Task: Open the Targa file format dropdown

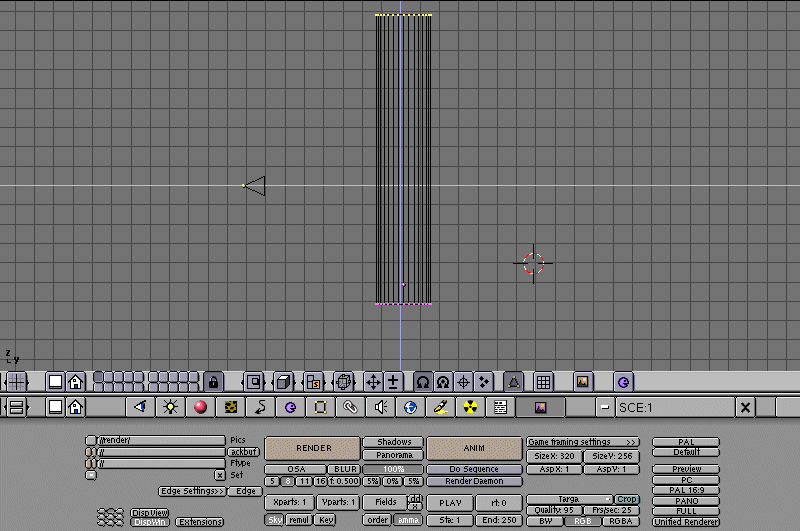Action: (x=570, y=499)
